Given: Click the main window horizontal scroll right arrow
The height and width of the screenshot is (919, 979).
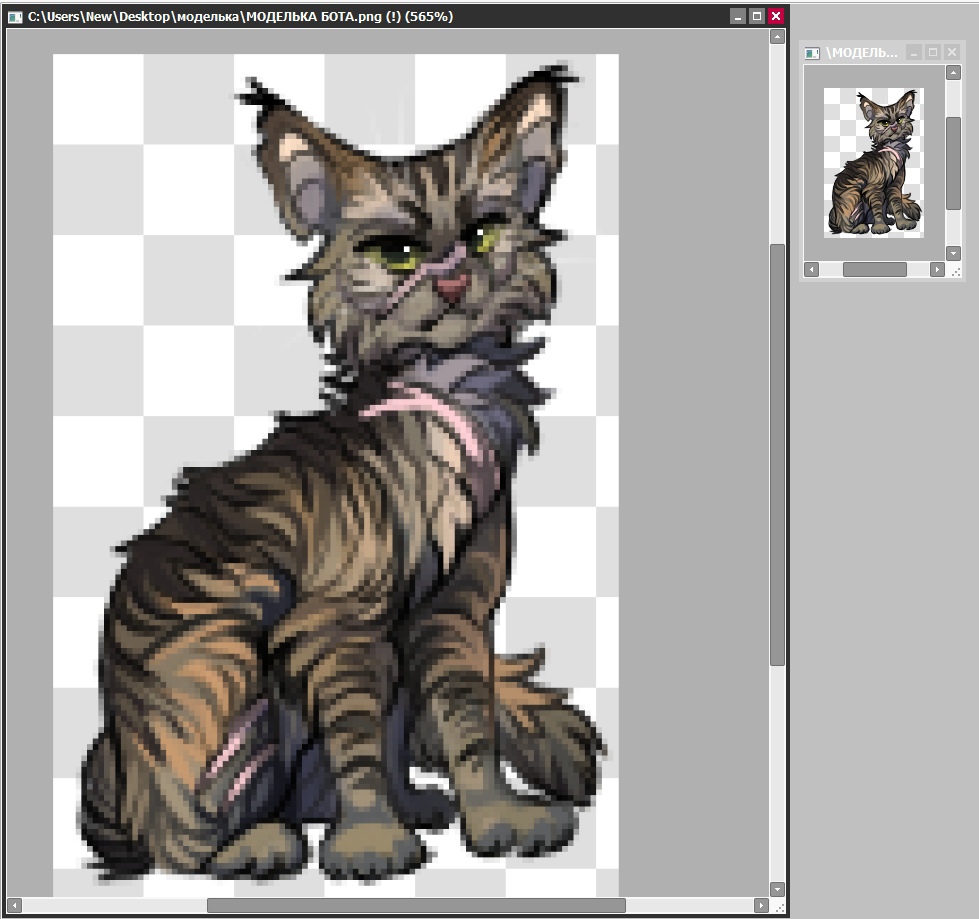Looking at the screenshot, I should coord(760,905).
